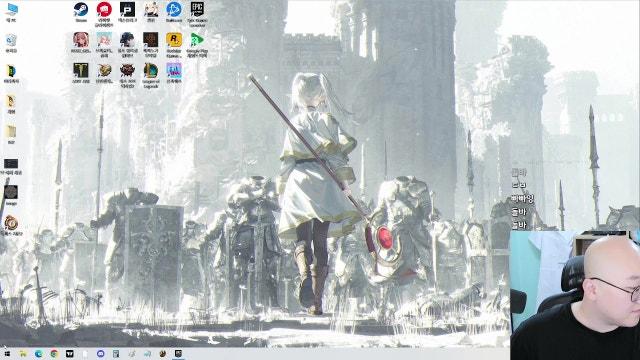The width and height of the screenshot is (640, 360).
Task: Open Microsoft Edge from the taskbar
Action: [39, 353]
